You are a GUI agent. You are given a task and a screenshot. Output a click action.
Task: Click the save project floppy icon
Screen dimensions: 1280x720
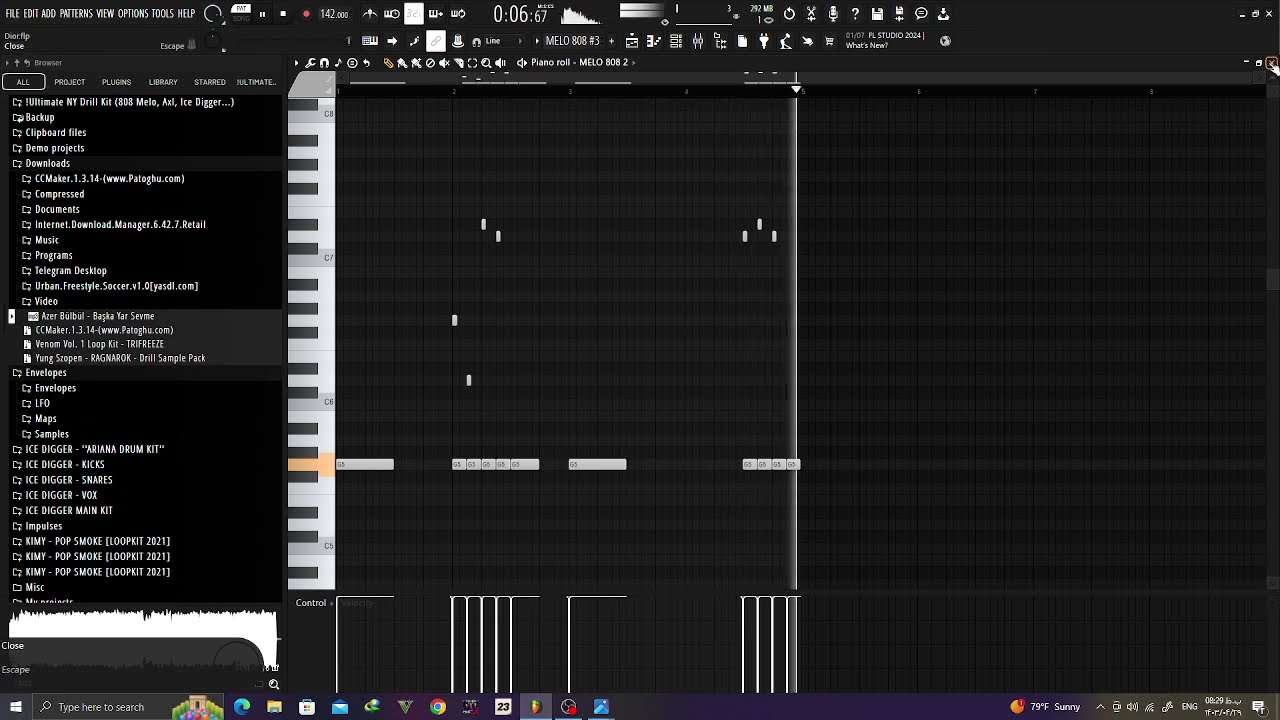877,14
